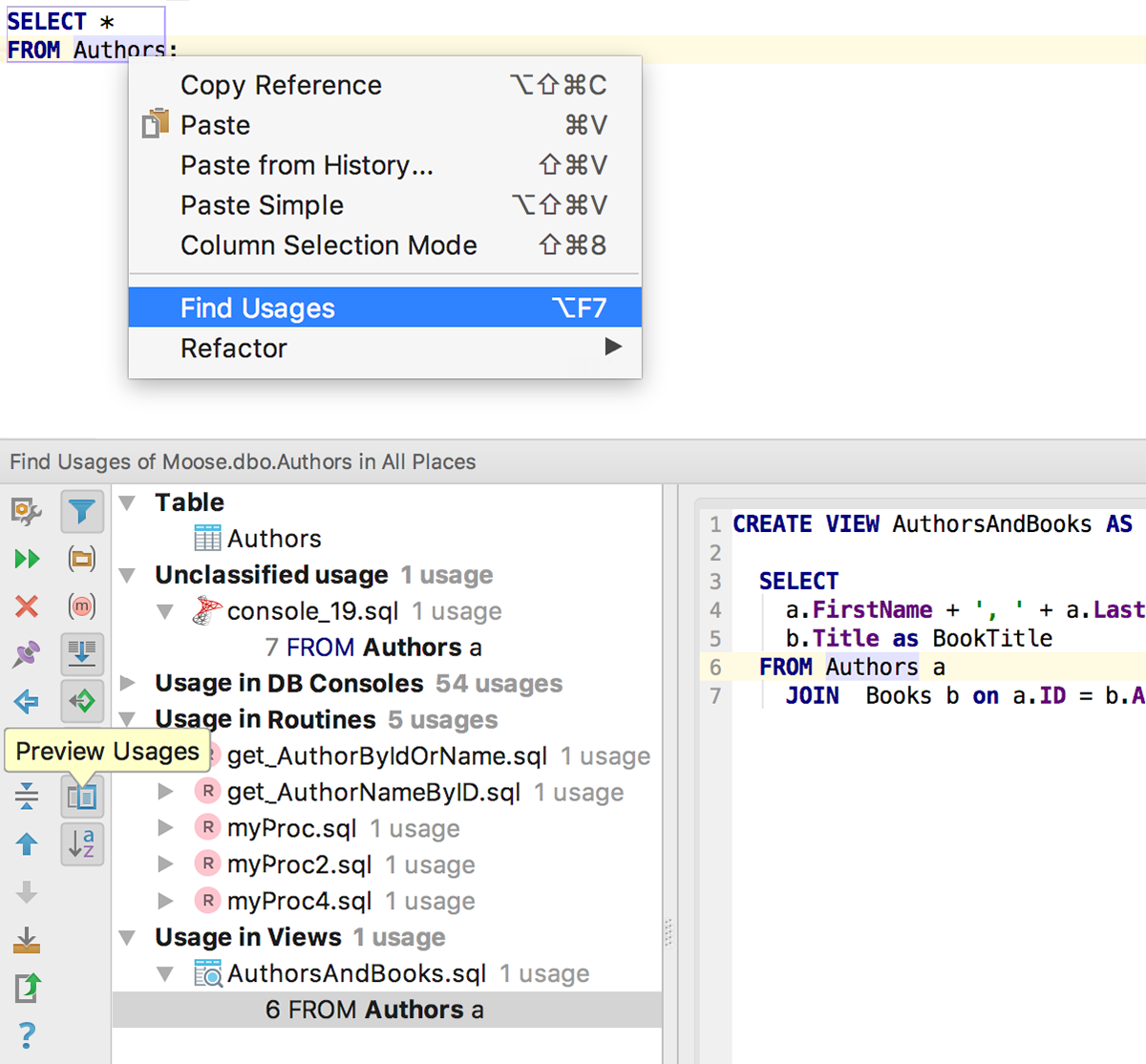Toggle the Preview Usages panel button

coord(82,796)
